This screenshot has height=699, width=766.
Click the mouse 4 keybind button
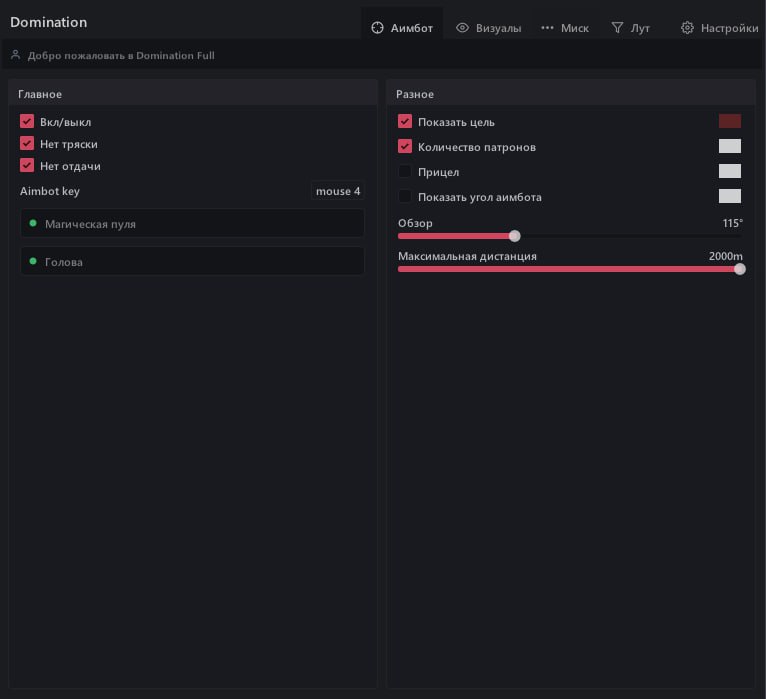pyautogui.click(x=338, y=191)
